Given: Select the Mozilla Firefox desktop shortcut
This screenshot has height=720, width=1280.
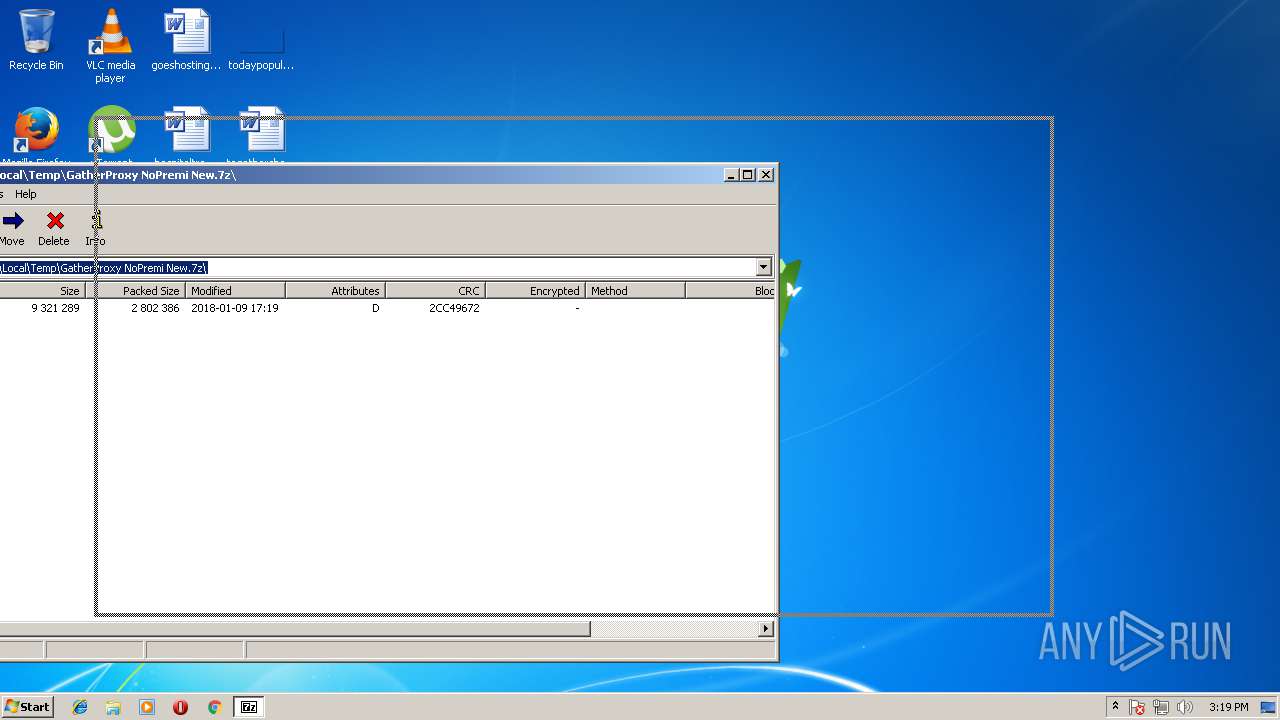Looking at the screenshot, I should 36,135.
